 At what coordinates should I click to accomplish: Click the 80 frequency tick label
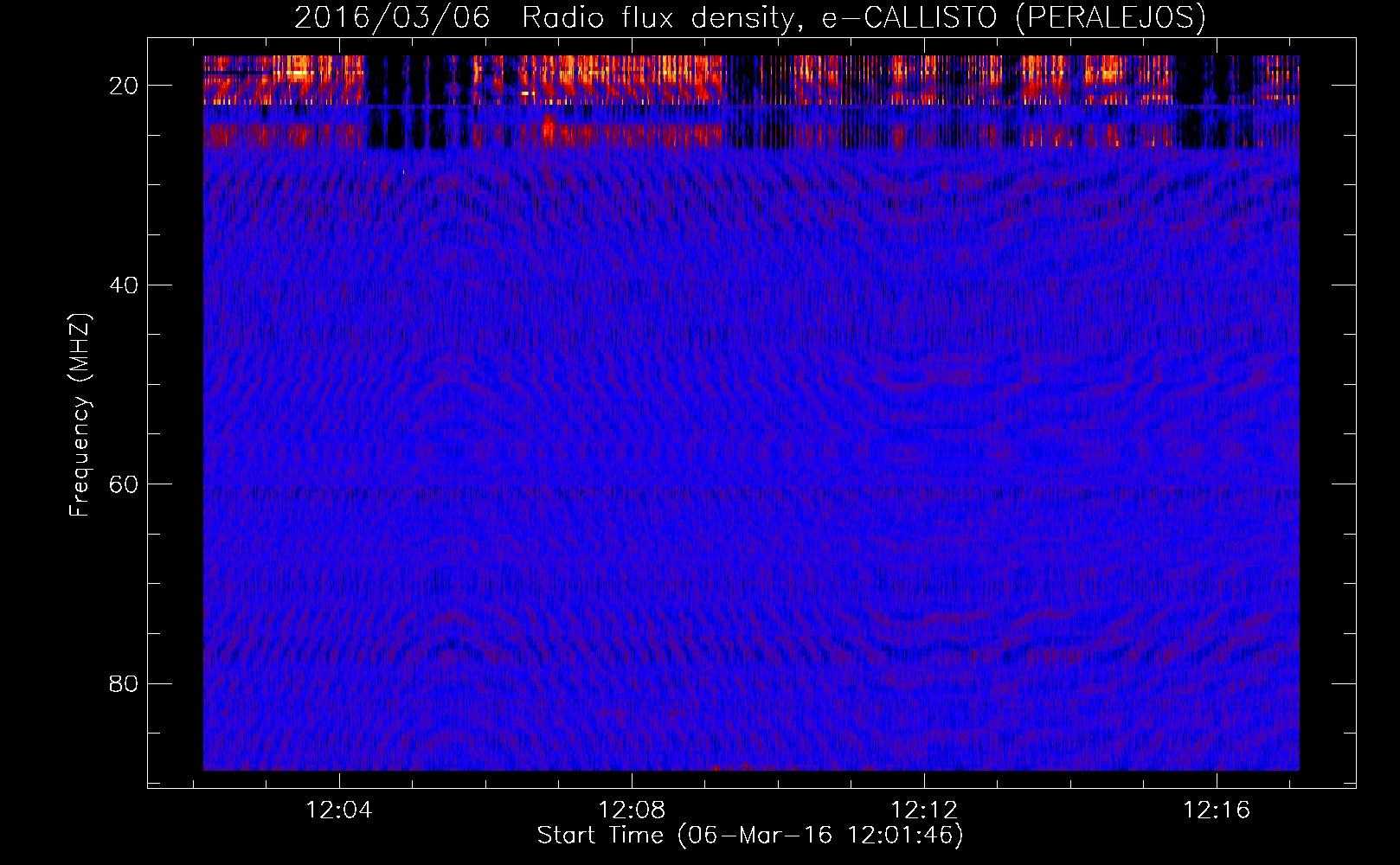click(124, 684)
